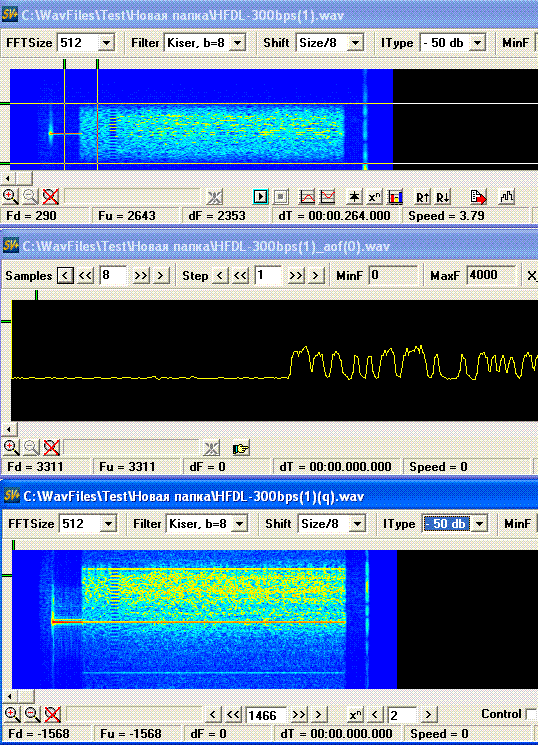Click zoom in magnifier in top window
This screenshot has height=745, width=538.
pos(10,196)
